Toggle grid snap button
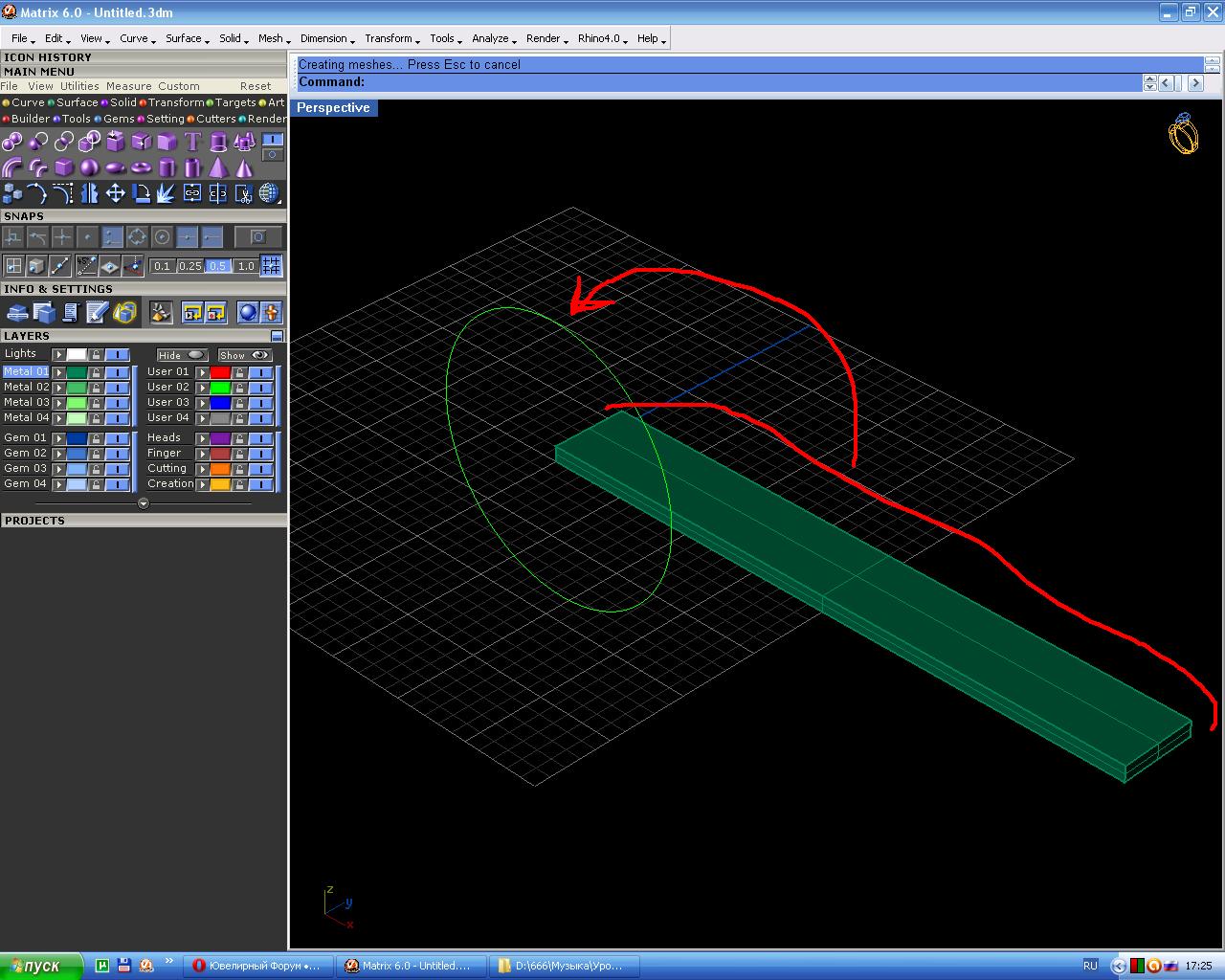Screen dimensions: 1225x980 [x=272, y=266]
